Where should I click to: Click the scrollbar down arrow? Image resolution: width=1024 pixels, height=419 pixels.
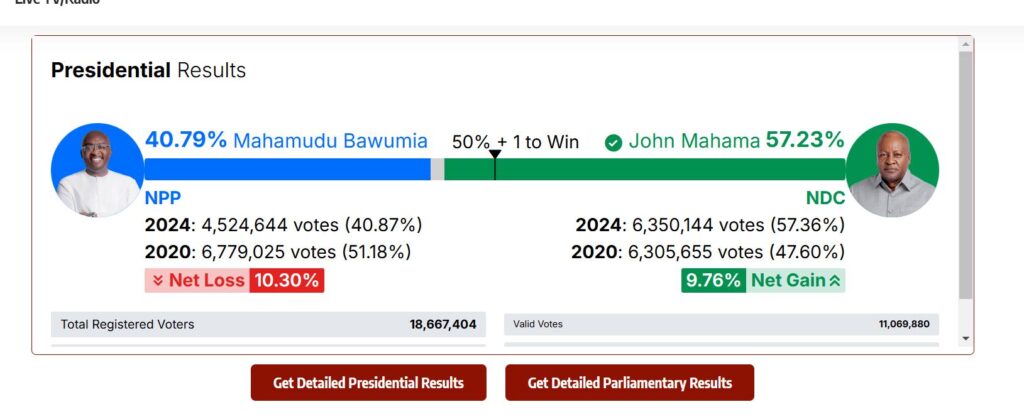coord(965,339)
